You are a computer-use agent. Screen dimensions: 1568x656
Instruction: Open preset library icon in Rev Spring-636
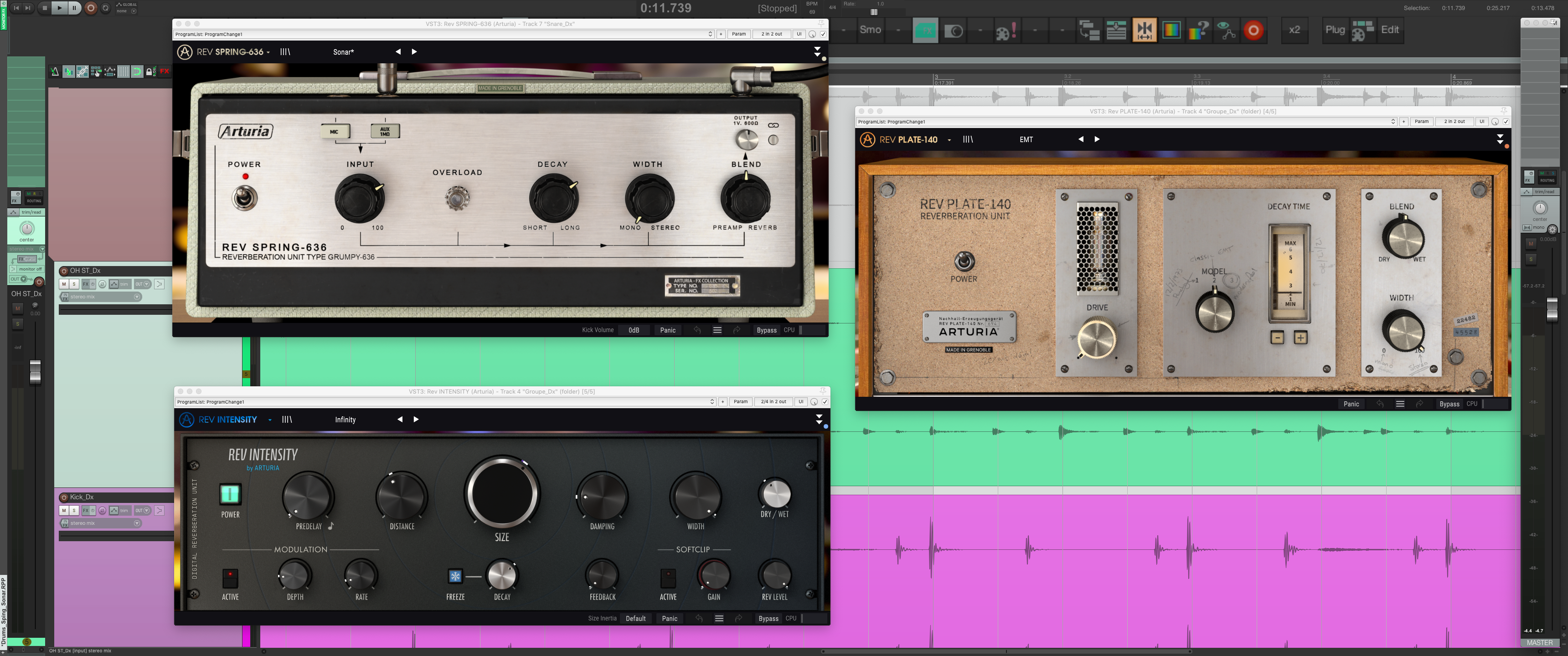pyautogui.click(x=285, y=52)
